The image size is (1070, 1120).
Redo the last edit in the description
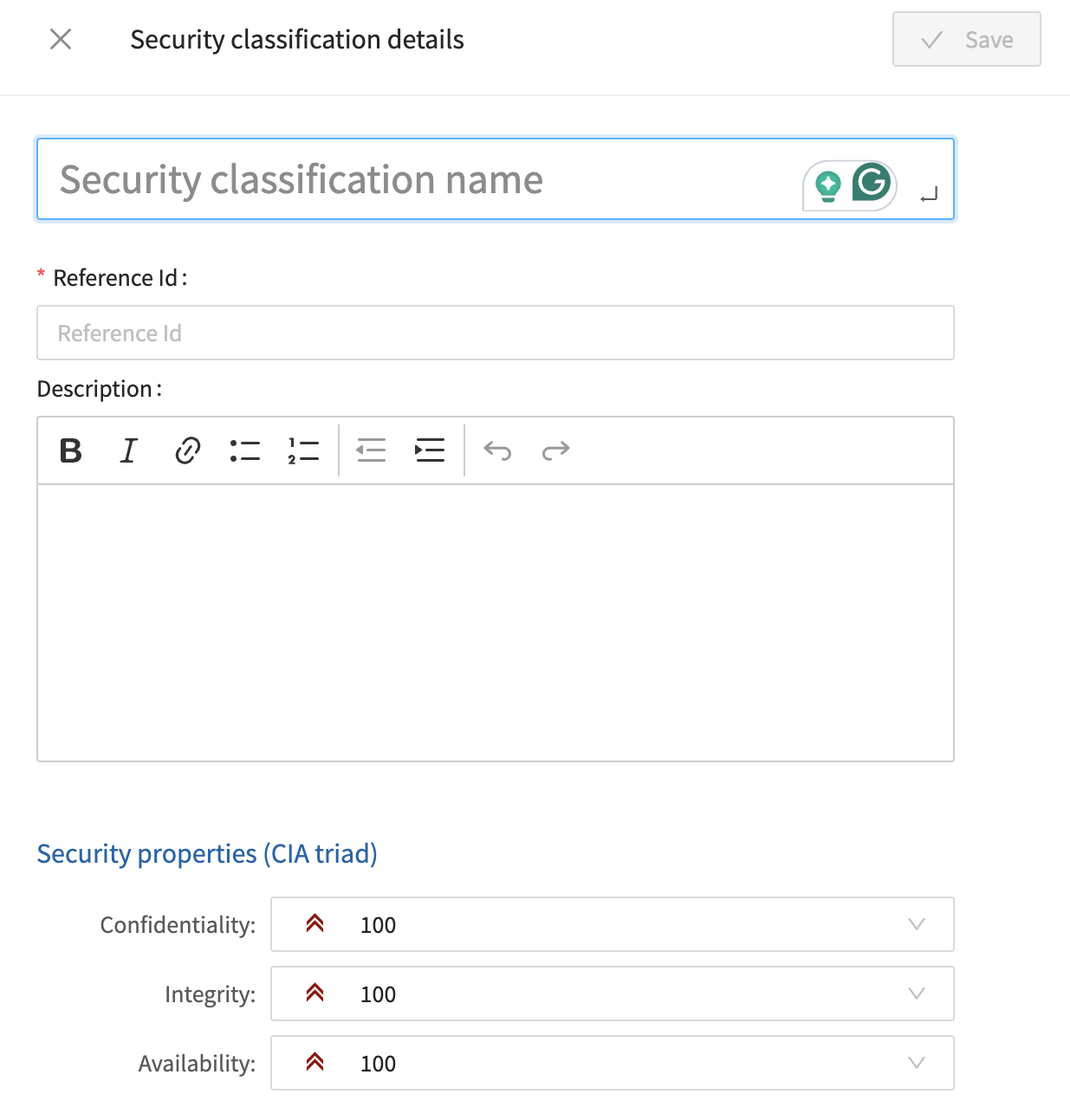click(x=555, y=450)
